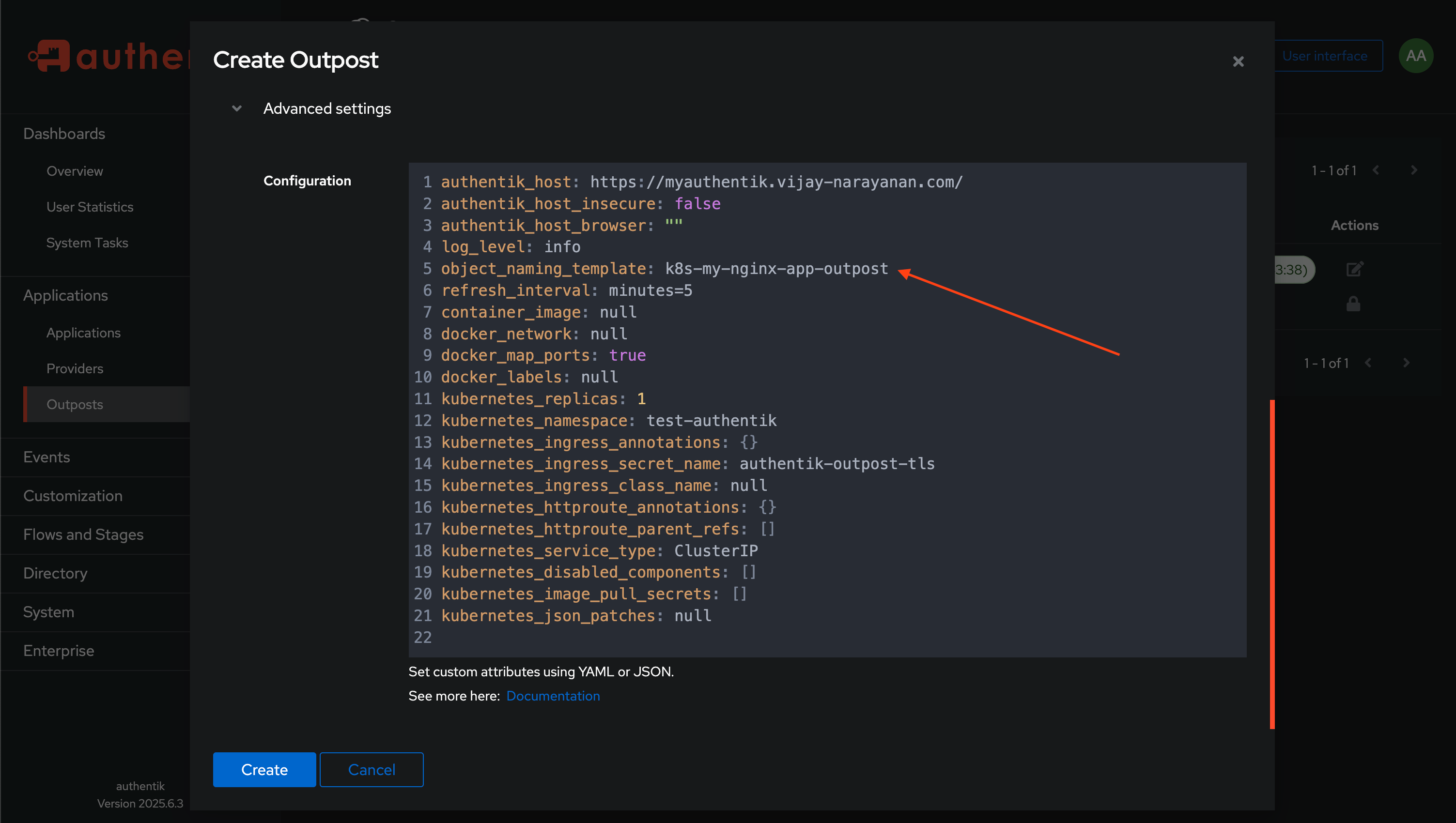The width and height of the screenshot is (1456, 823).
Task: Click the docker_labels null line
Action: 529,377
